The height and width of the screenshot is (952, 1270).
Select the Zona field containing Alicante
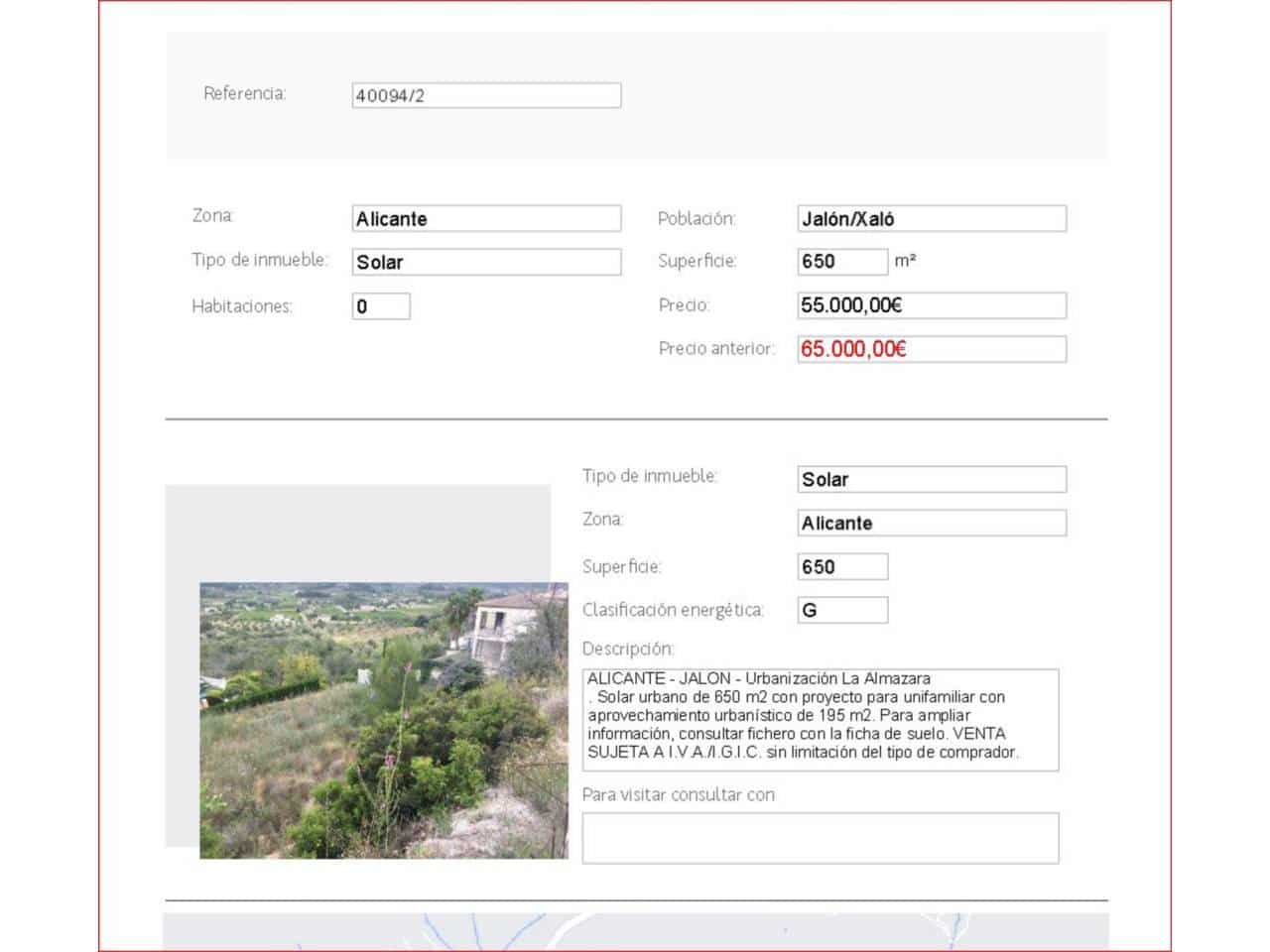pos(485,218)
